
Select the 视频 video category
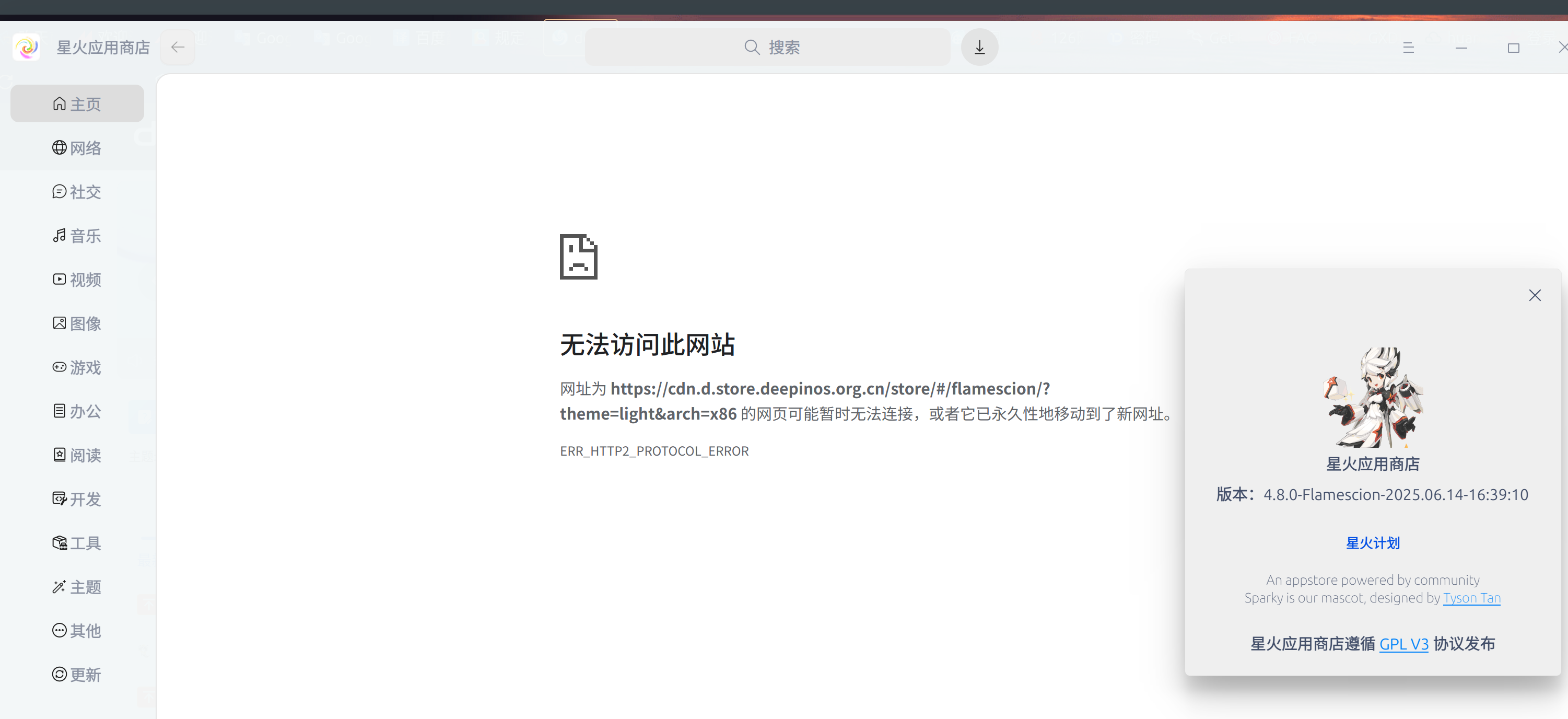(x=77, y=280)
